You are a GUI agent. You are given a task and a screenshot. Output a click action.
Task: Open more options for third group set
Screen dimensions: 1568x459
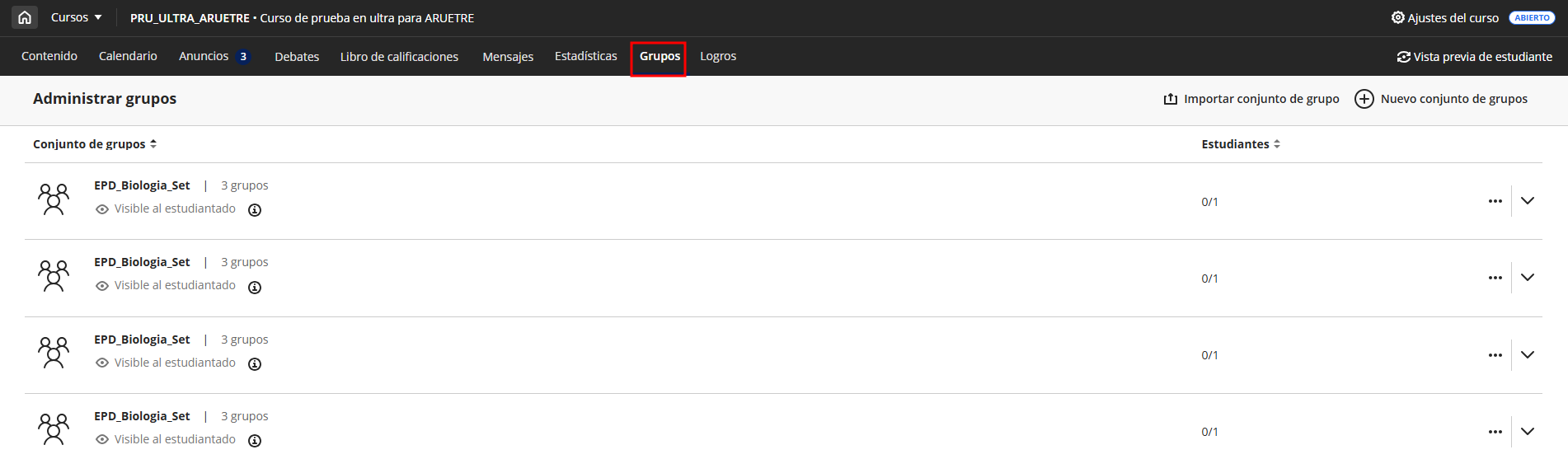[x=1495, y=355]
